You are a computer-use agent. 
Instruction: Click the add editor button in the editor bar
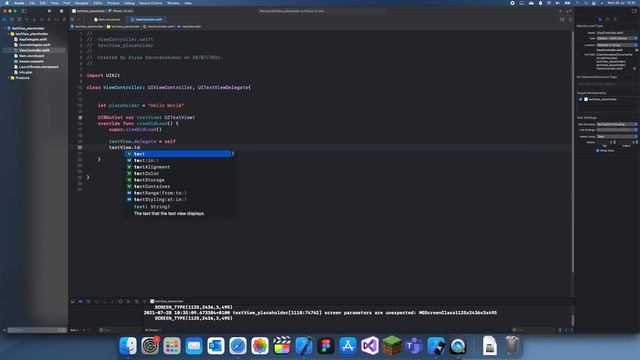pos(570,19)
